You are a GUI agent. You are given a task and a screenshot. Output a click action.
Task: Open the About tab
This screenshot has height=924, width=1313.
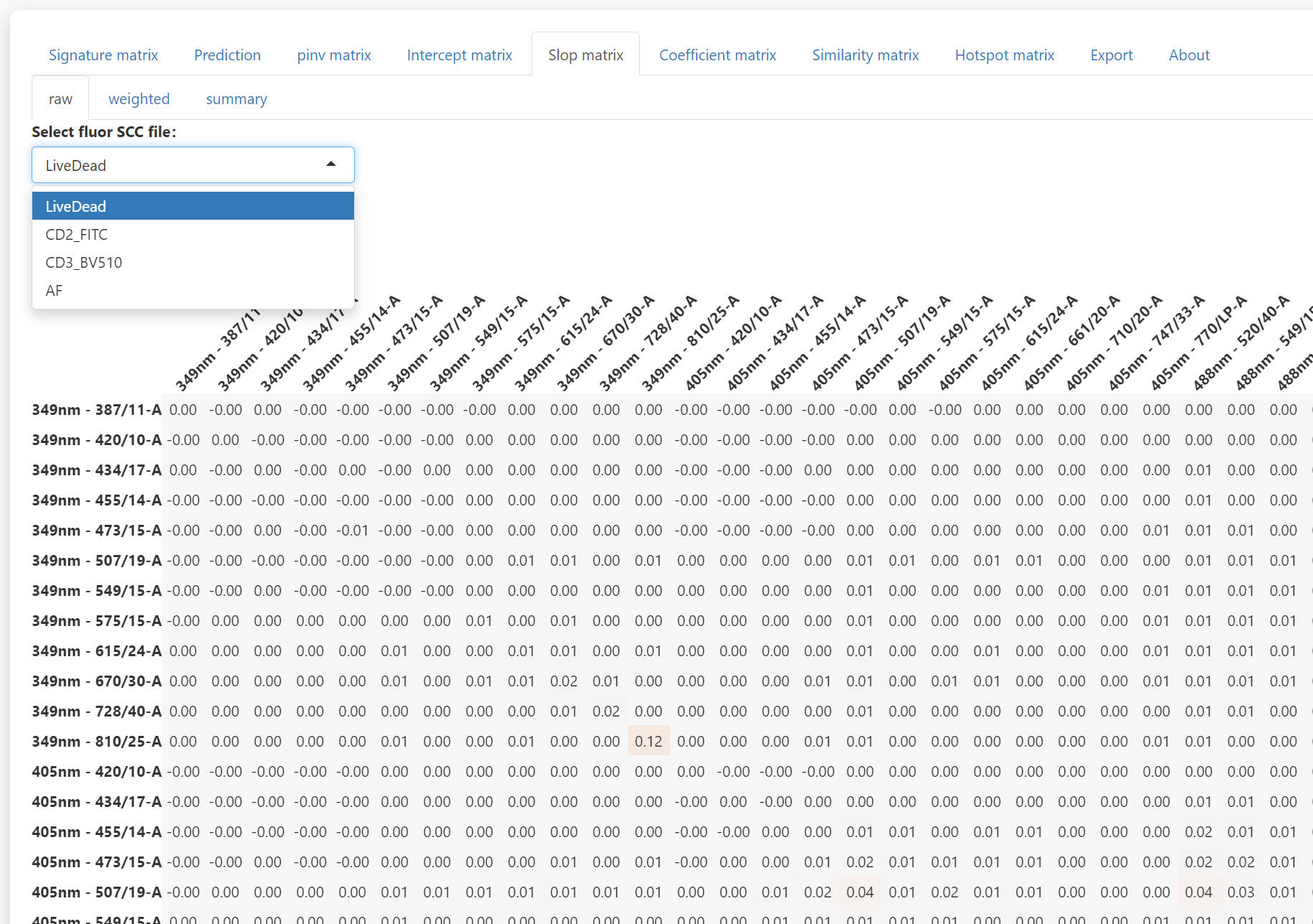[1189, 55]
